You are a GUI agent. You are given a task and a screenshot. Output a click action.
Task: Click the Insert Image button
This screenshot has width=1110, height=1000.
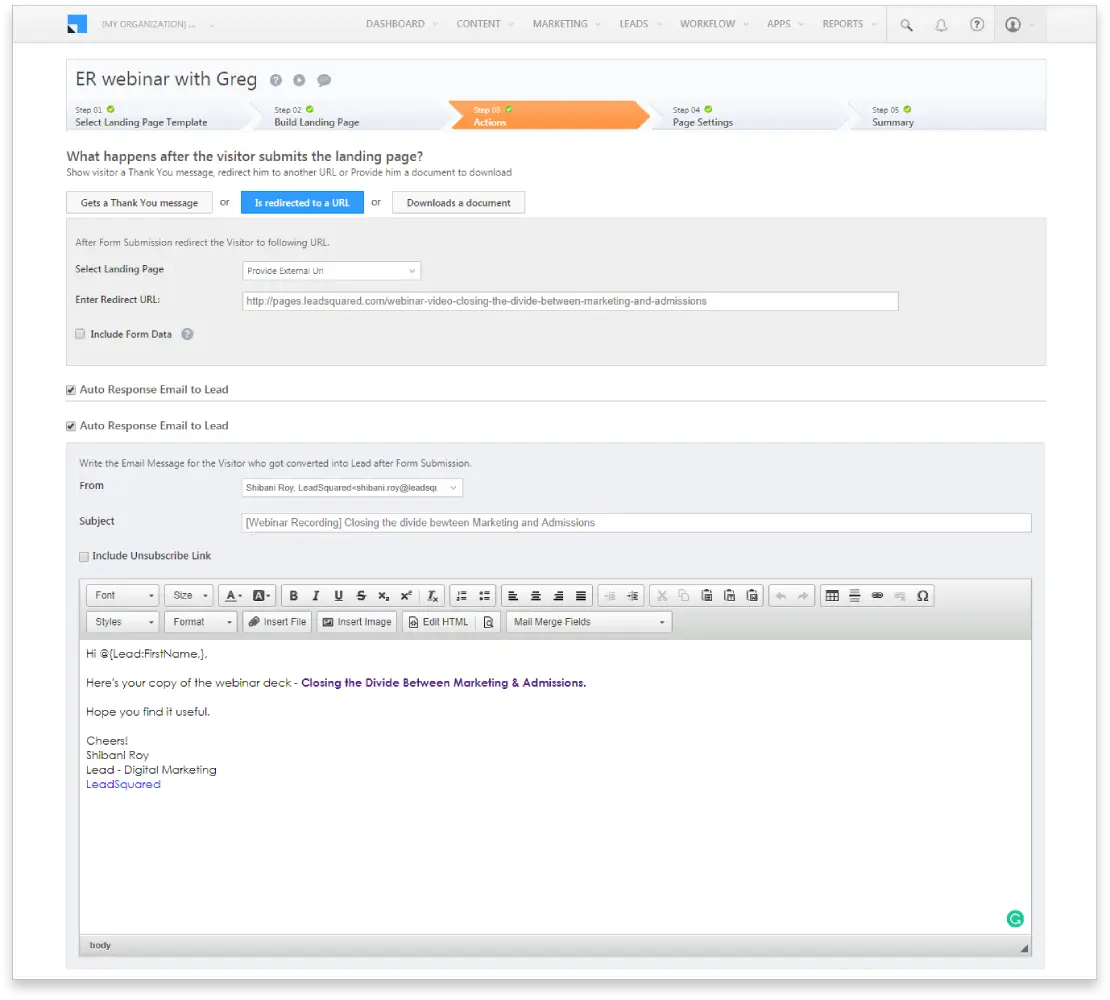tap(357, 622)
